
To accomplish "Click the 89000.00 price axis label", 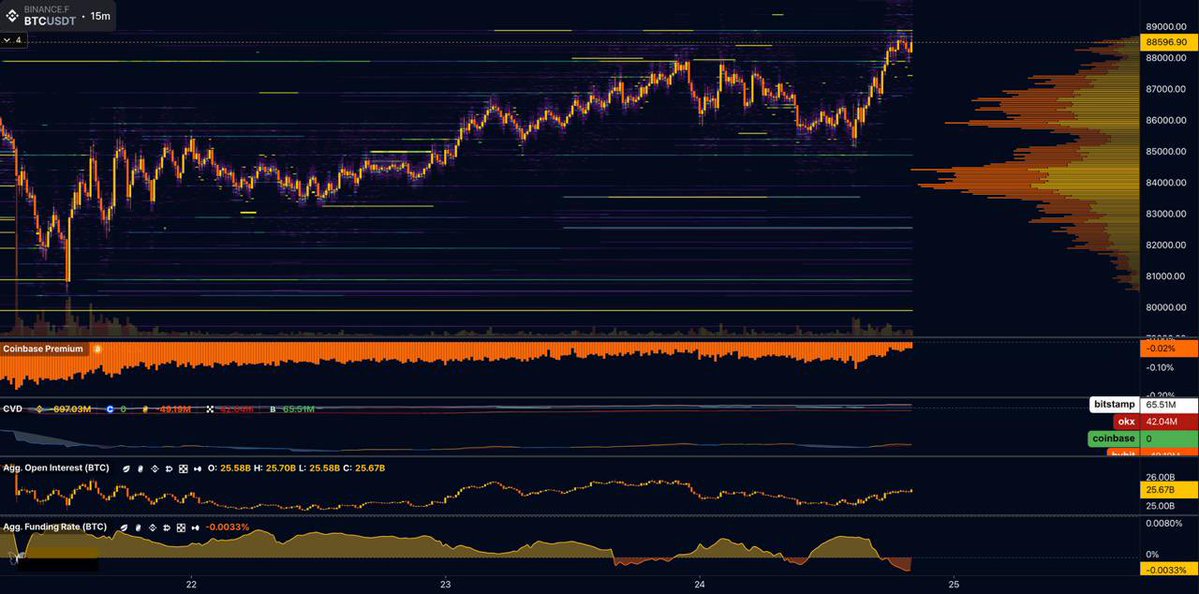I will pos(1165,27).
